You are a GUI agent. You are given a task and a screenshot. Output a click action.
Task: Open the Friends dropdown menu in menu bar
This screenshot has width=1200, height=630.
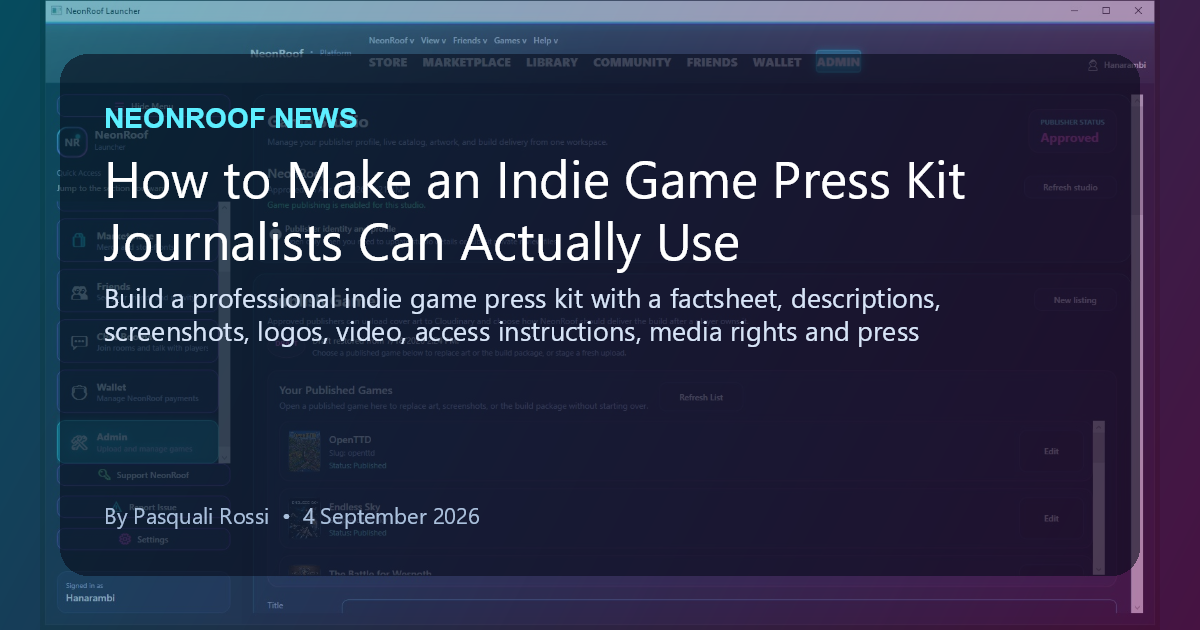coord(470,41)
